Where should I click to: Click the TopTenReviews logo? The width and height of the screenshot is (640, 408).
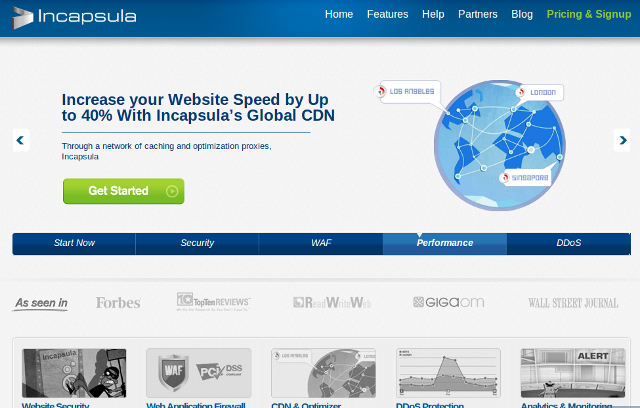point(213,302)
